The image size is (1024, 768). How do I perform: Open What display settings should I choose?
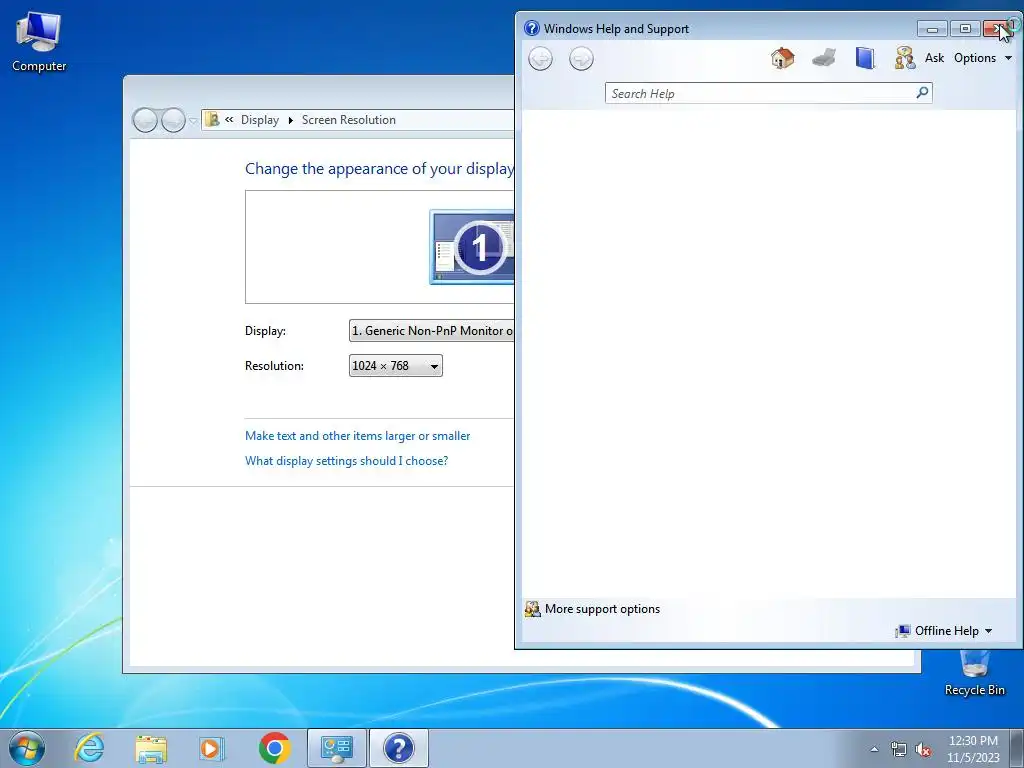click(x=346, y=461)
